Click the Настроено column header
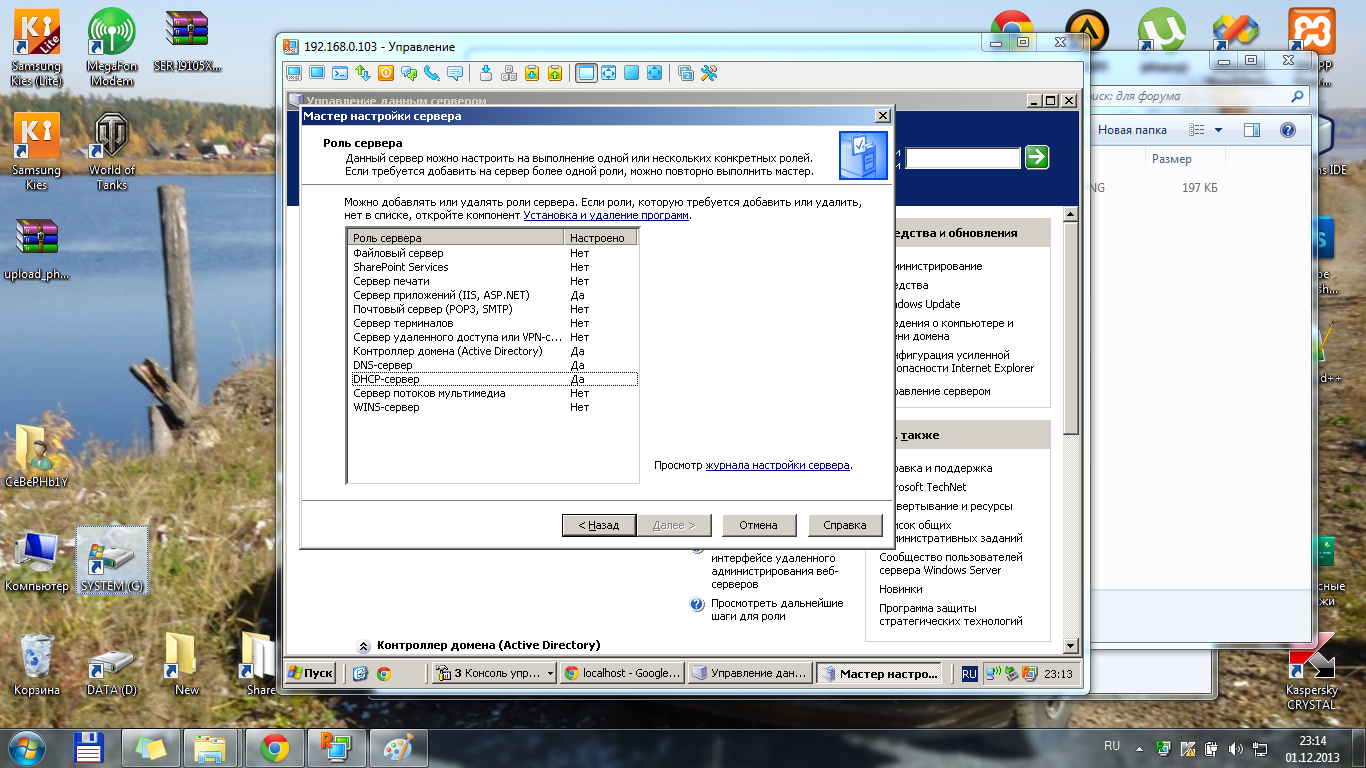The image size is (1366, 768). [x=600, y=238]
